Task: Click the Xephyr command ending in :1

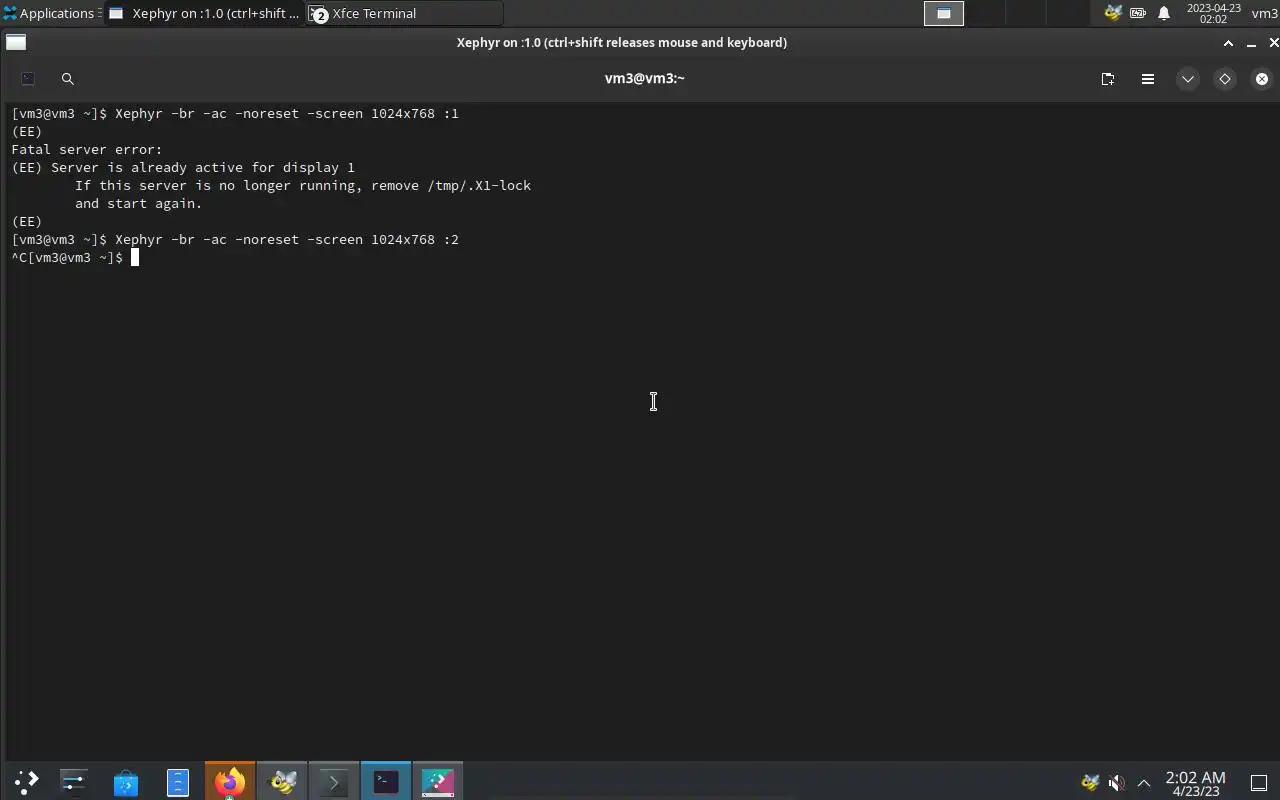Action: [287, 114]
